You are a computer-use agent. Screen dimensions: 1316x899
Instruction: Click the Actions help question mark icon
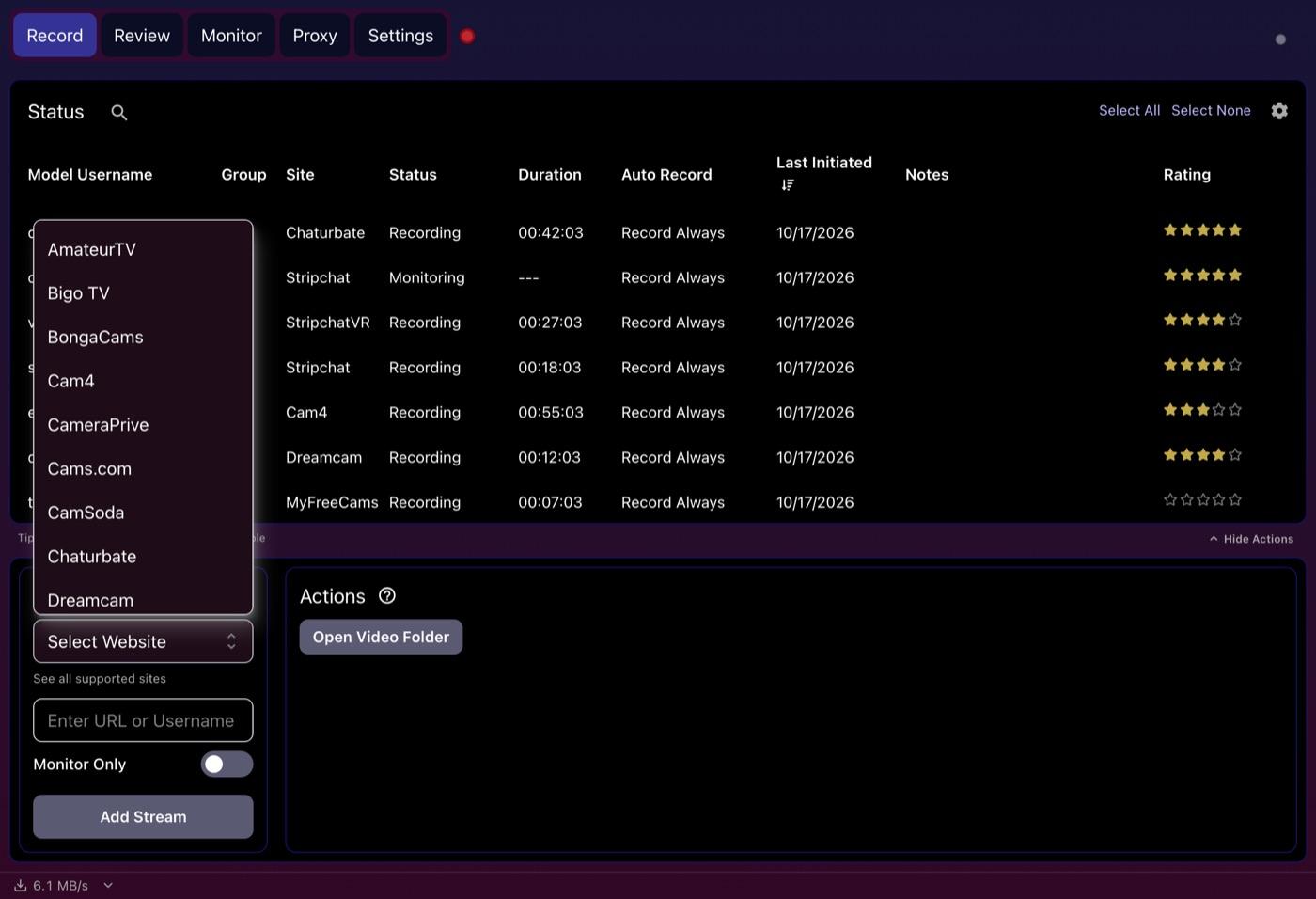(387, 595)
